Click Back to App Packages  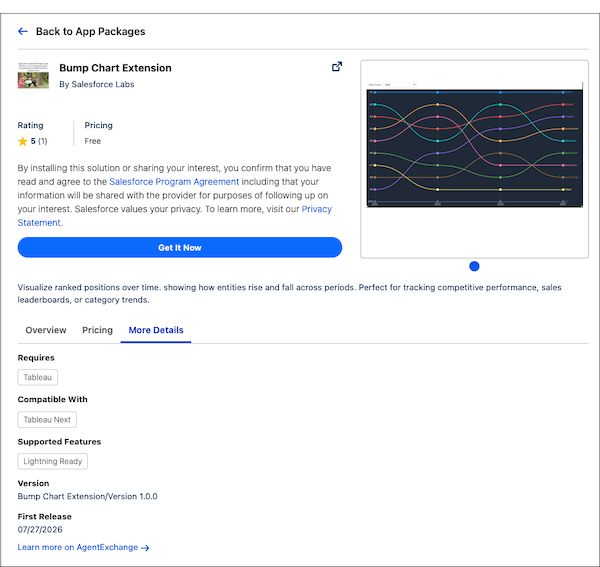(x=91, y=31)
